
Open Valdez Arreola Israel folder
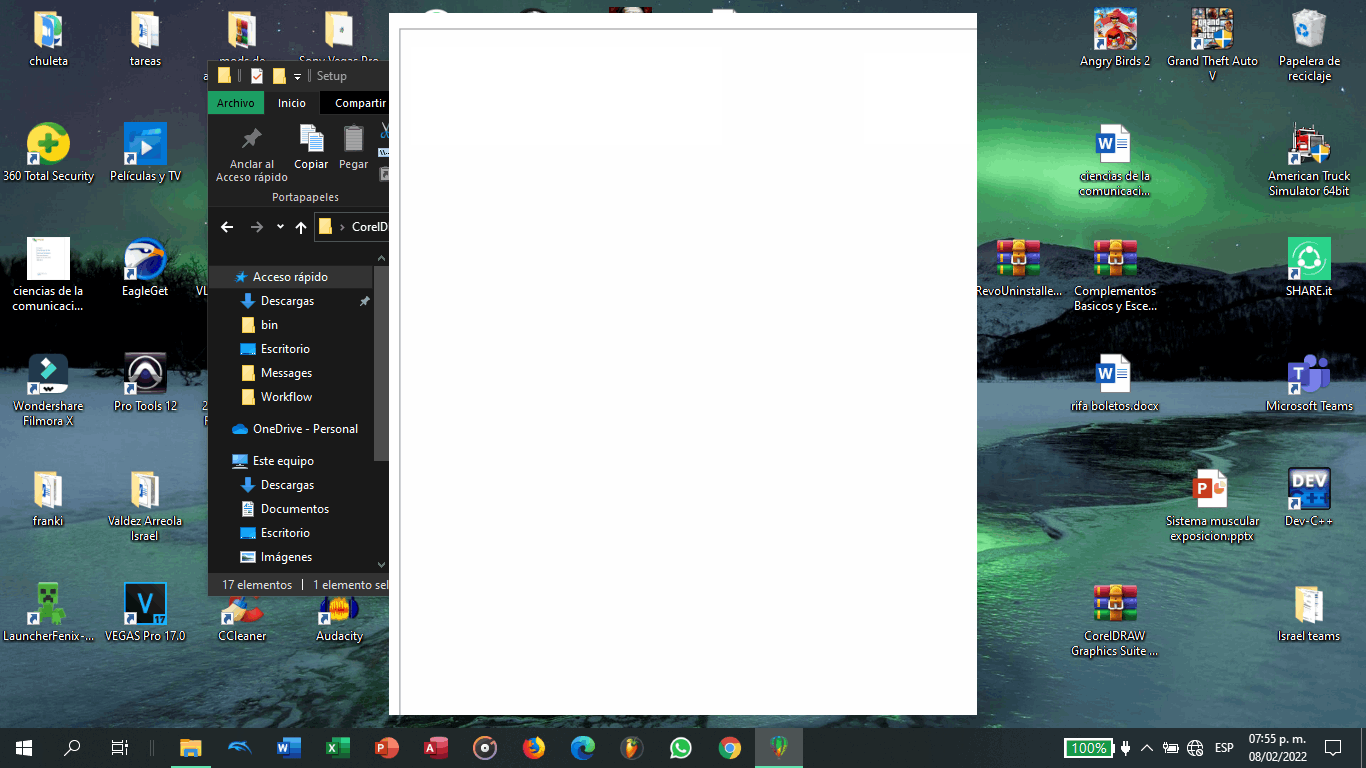(145, 505)
